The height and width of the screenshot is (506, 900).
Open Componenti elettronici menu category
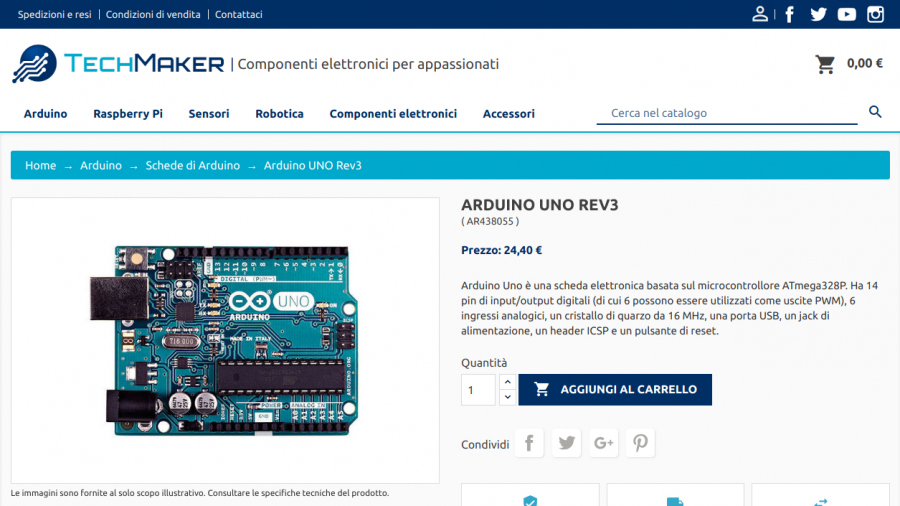pos(393,114)
